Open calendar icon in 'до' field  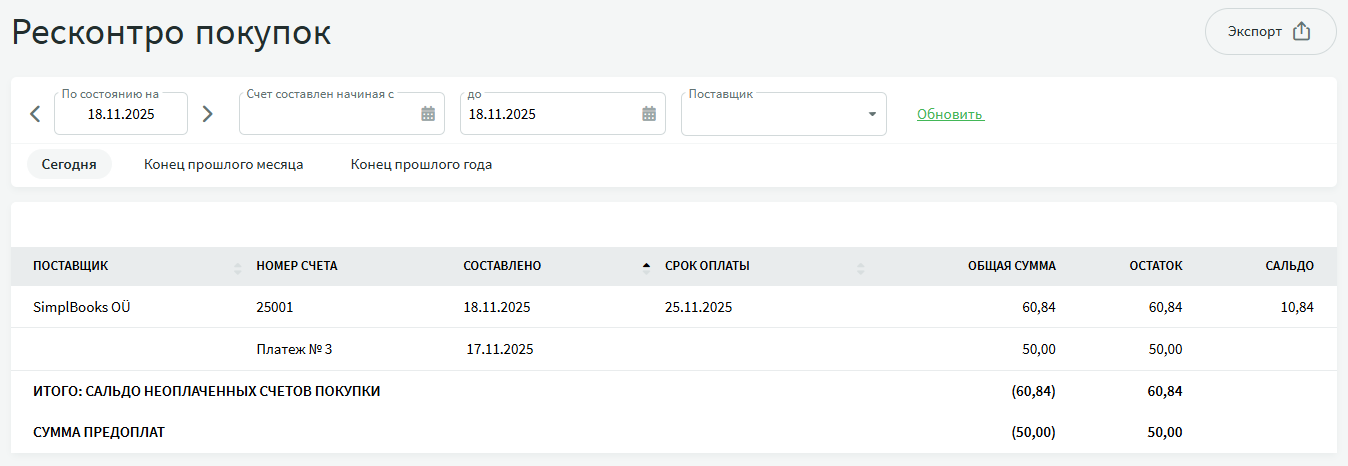[648, 114]
